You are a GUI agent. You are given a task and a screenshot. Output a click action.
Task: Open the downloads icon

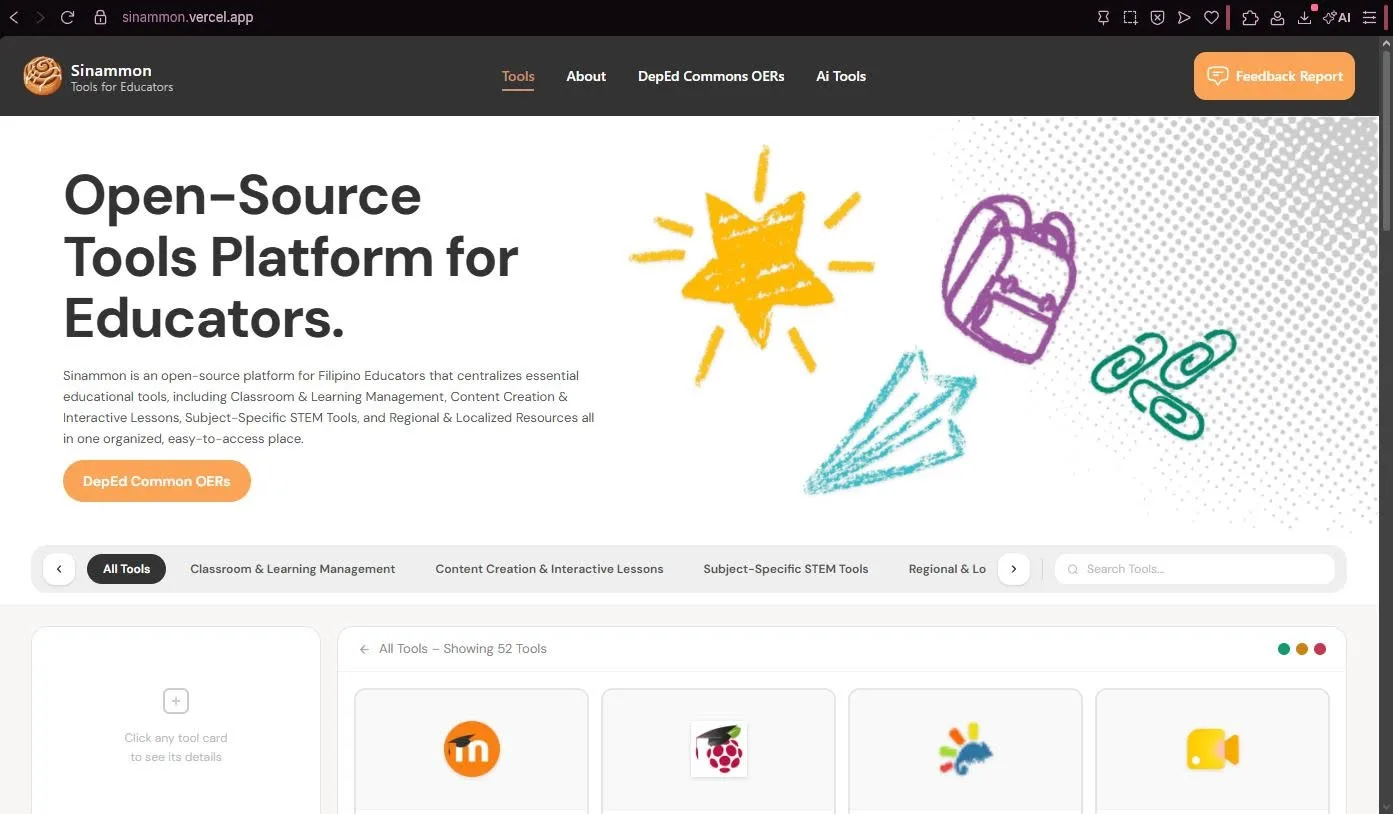click(x=1304, y=17)
